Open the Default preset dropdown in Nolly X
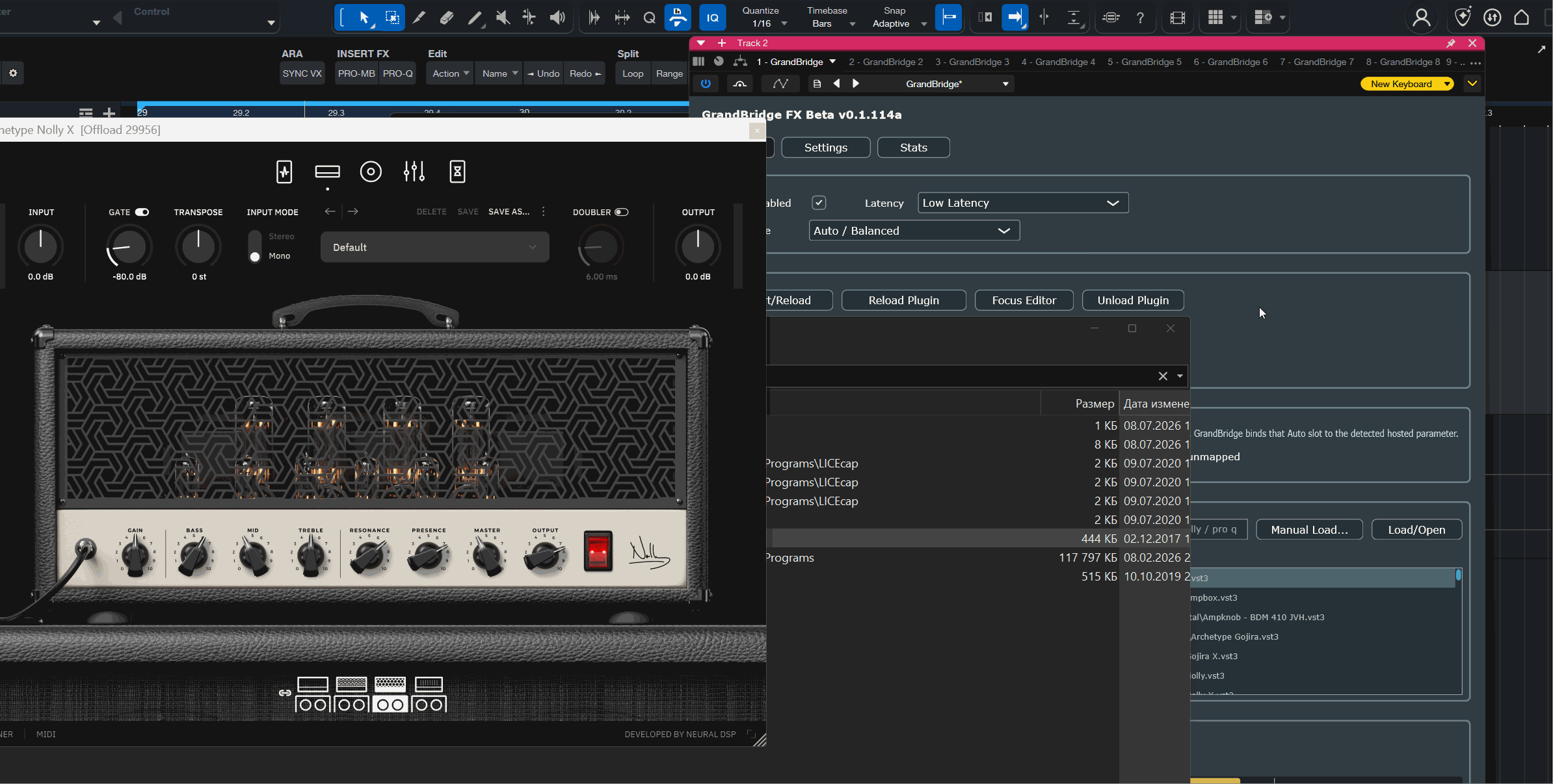1553x784 pixels. point(435,247)
